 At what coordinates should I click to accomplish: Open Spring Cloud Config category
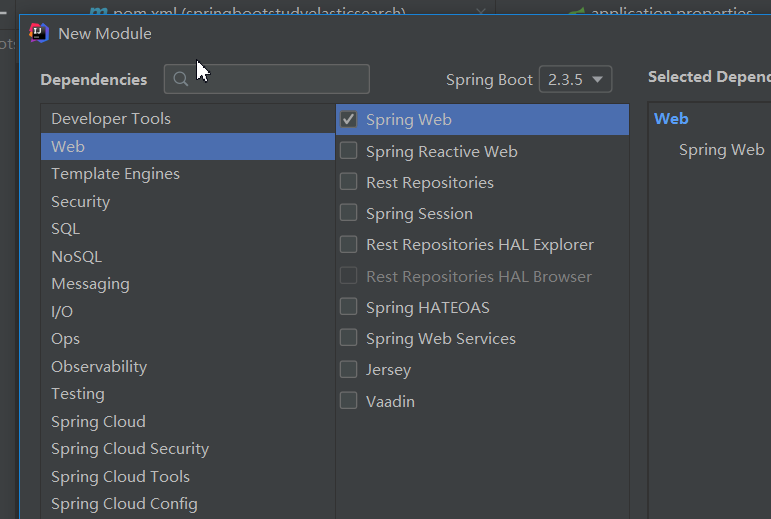(188, 504)
